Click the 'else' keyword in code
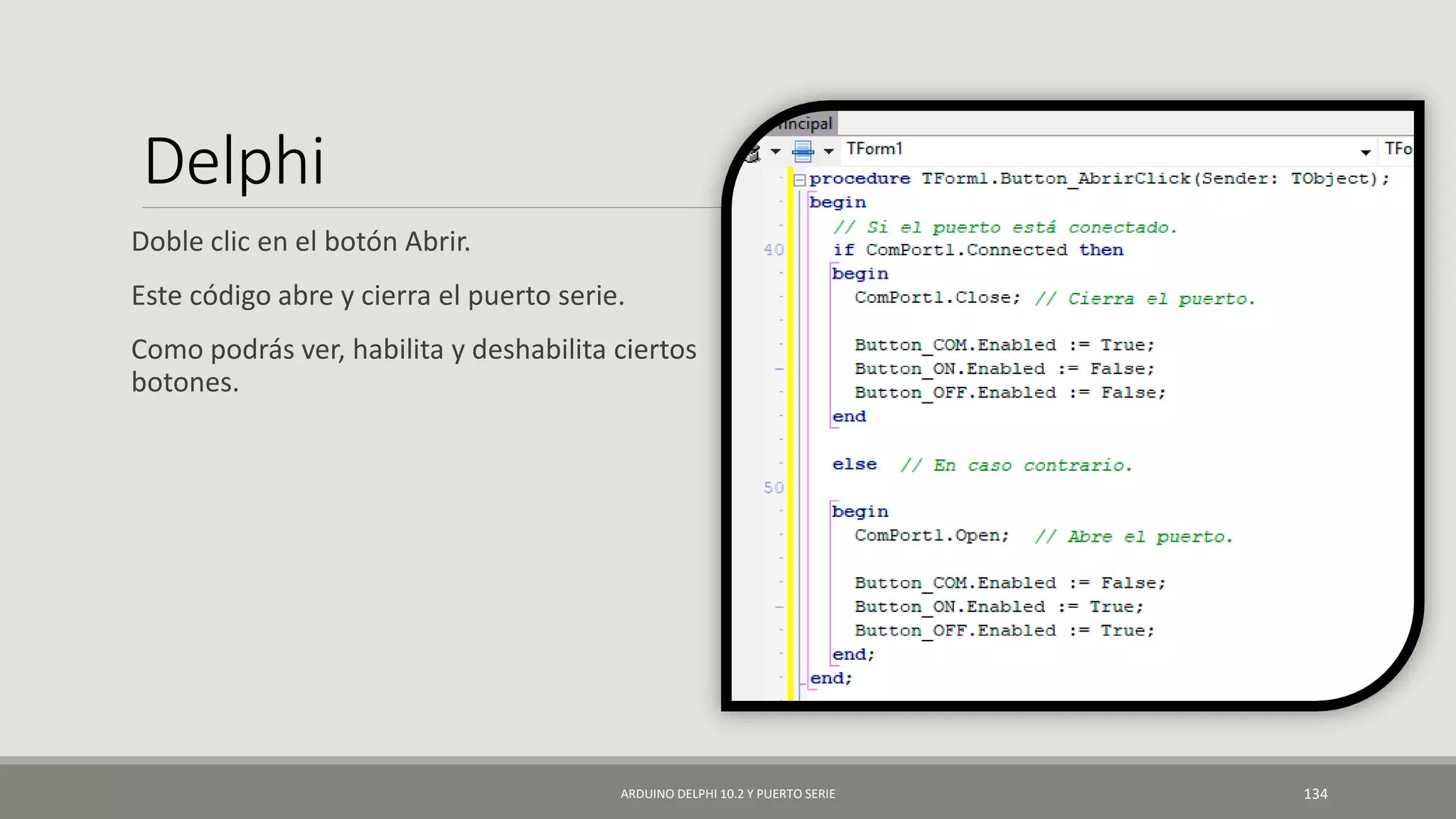Viewport: 1456px width, 819px height. (x=855, y=464)
